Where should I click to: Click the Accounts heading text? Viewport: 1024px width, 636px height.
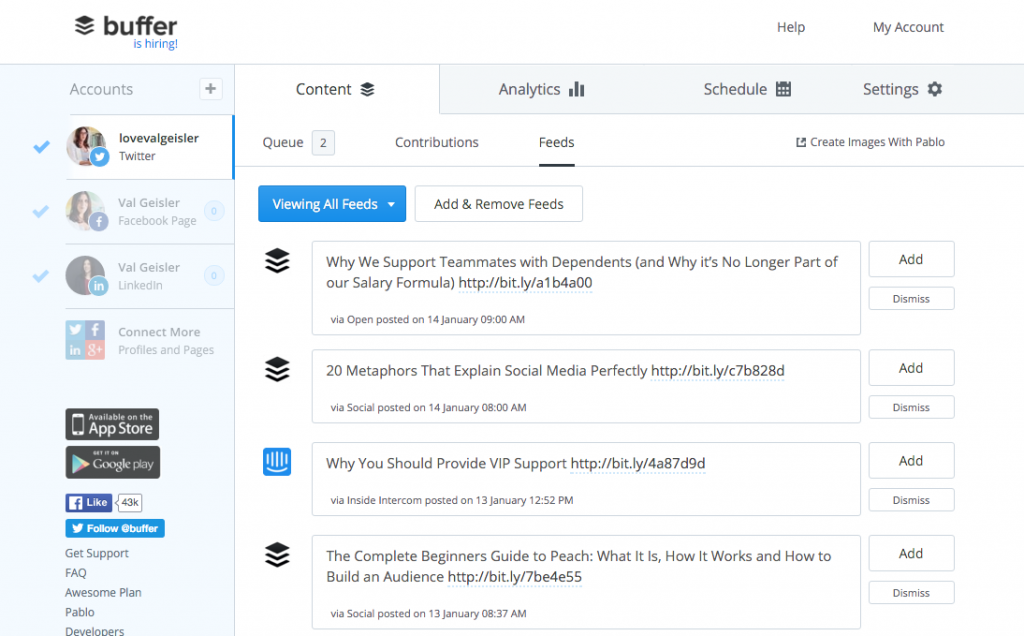click(x=101, y=89)
